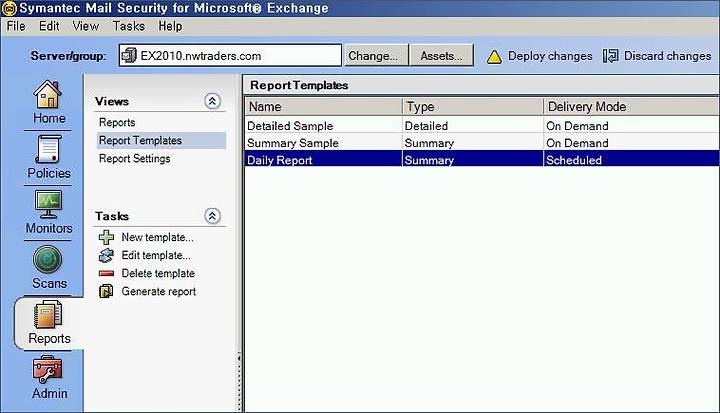Image resolution: width=720 pixels, height=413 pixels.
Task: Click the server icon in Server/group field
Action: coord(129,56)
